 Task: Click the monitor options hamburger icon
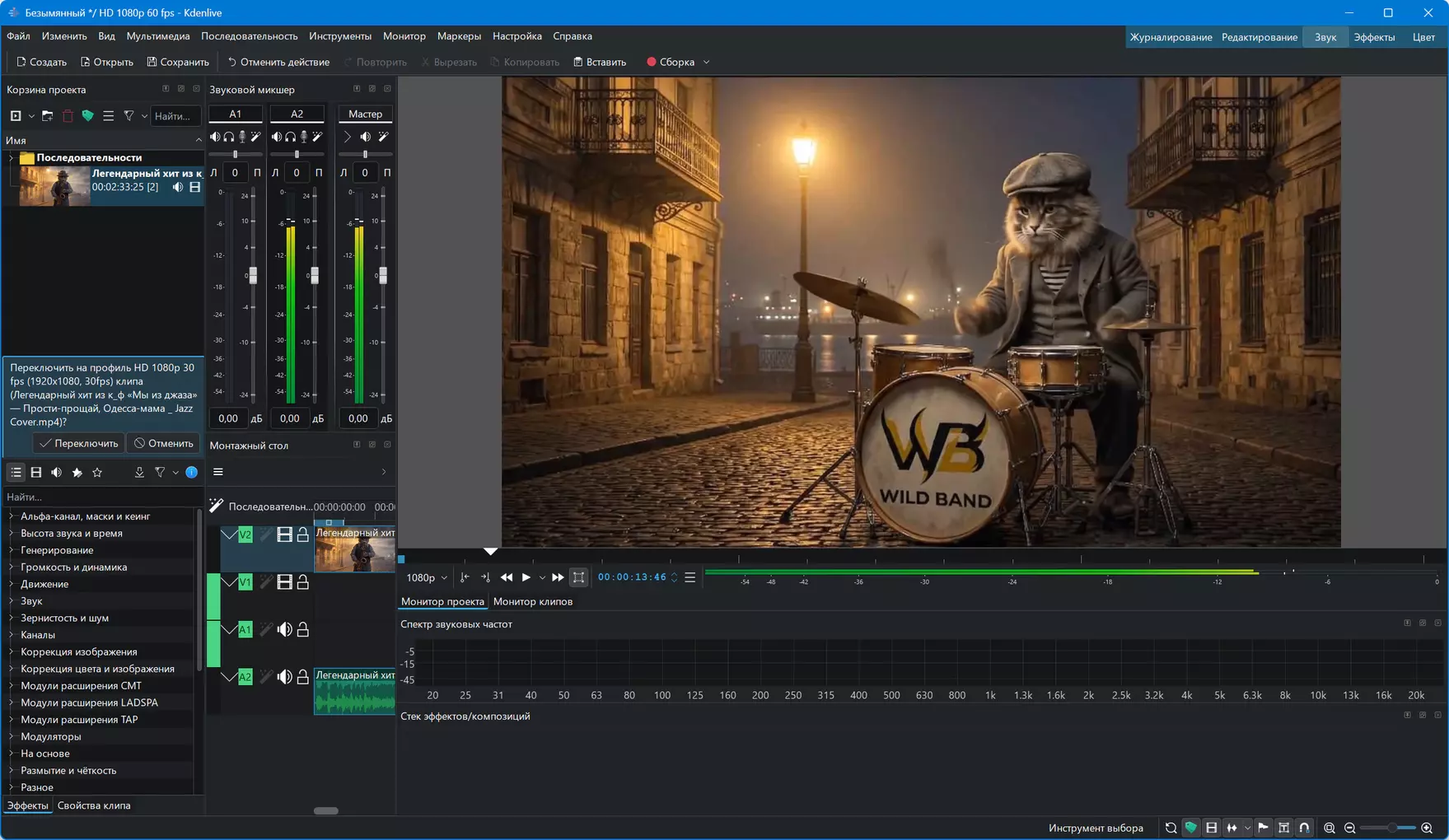point(690,577)
